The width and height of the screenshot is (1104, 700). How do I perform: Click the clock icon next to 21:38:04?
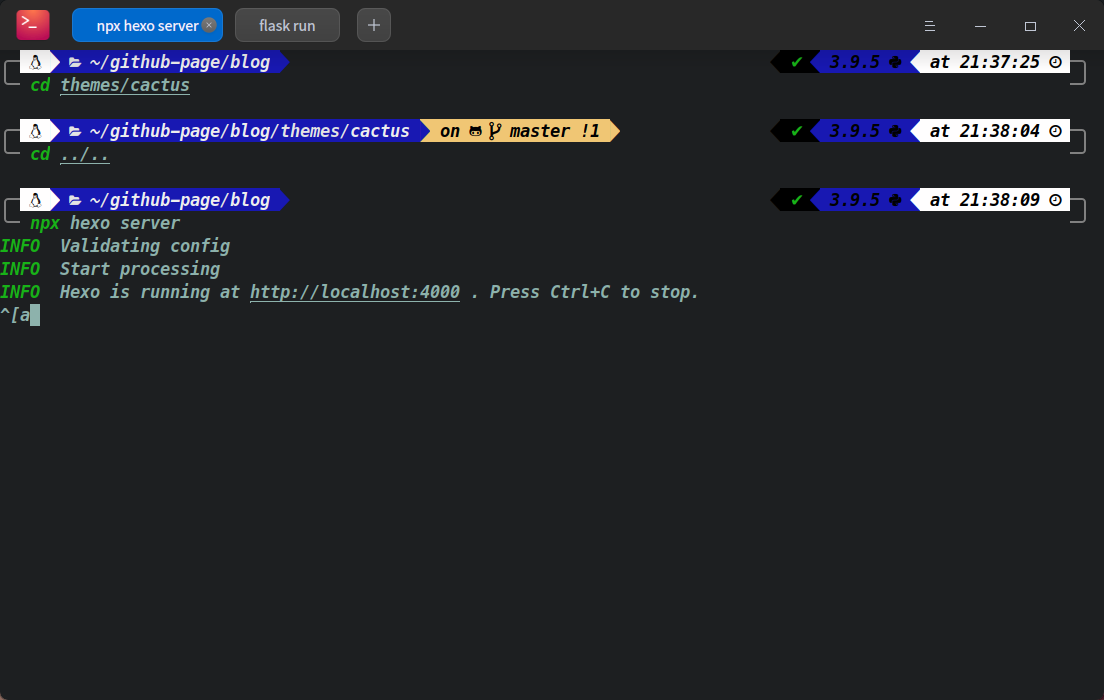(x=1055, y=131)
